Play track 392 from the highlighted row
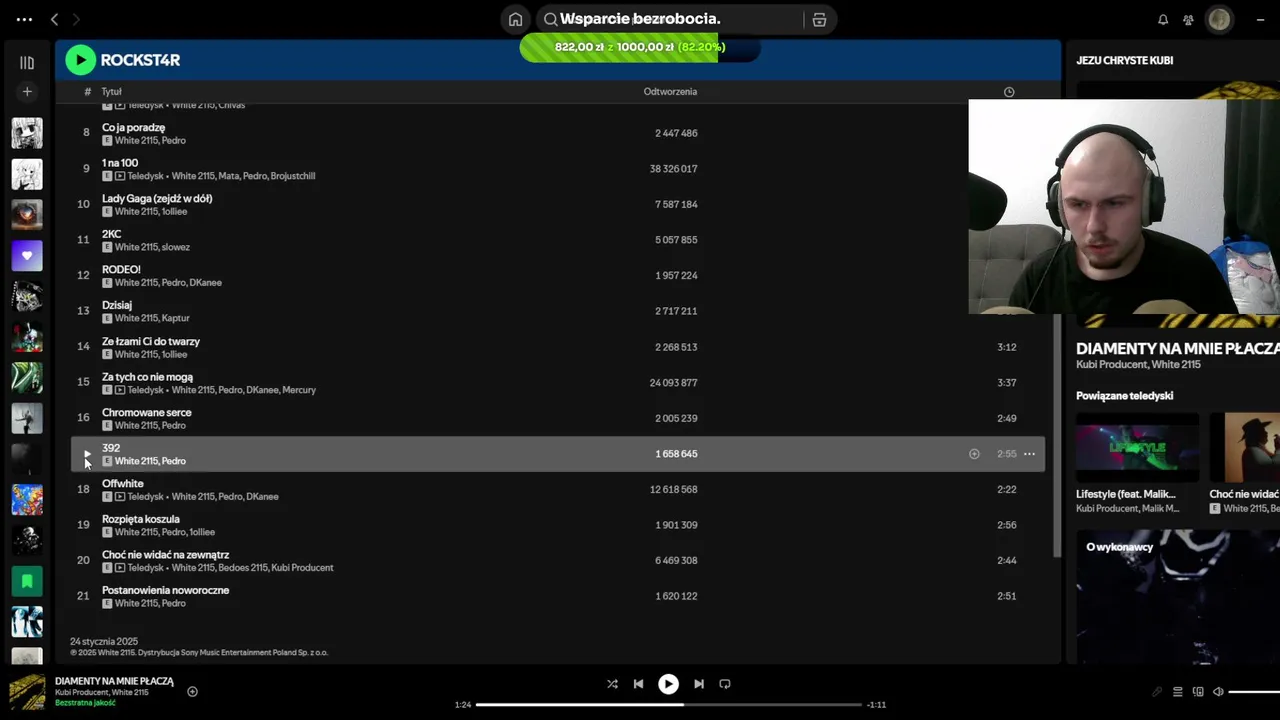The width and height of the screenshot is (1280, 720). coord(87,454)
